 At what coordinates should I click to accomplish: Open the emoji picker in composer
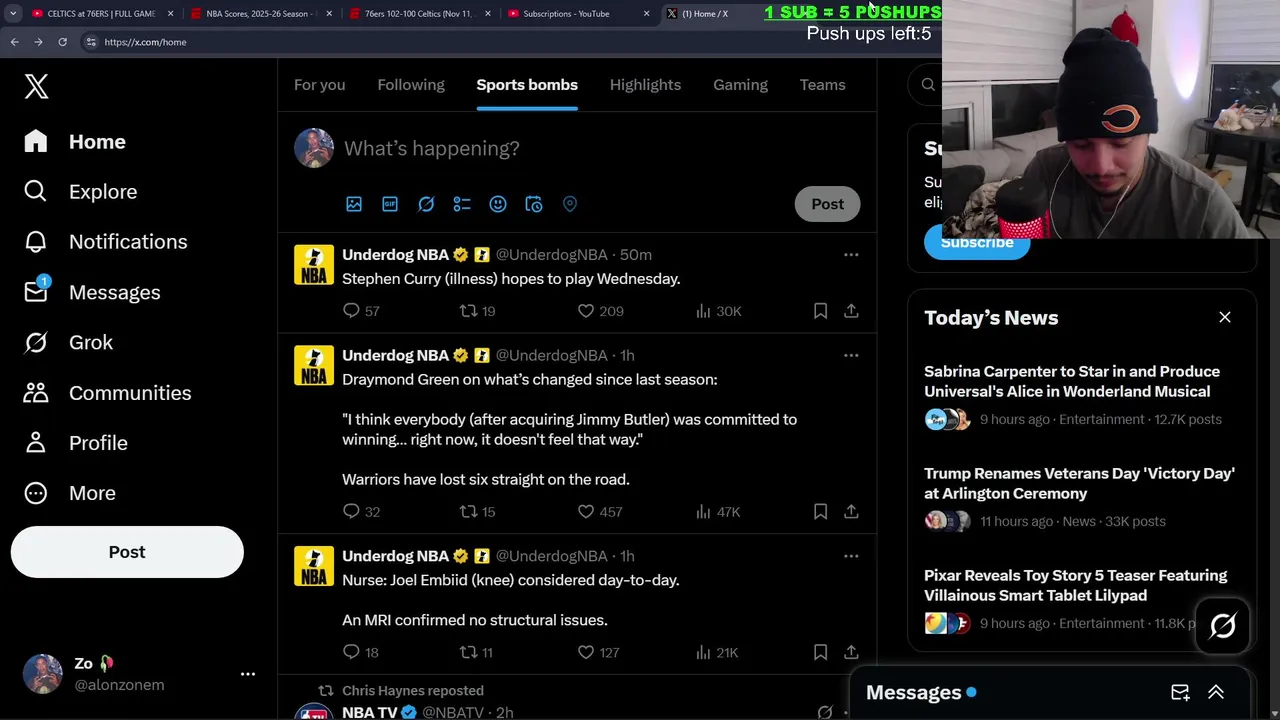click(498, 204)
